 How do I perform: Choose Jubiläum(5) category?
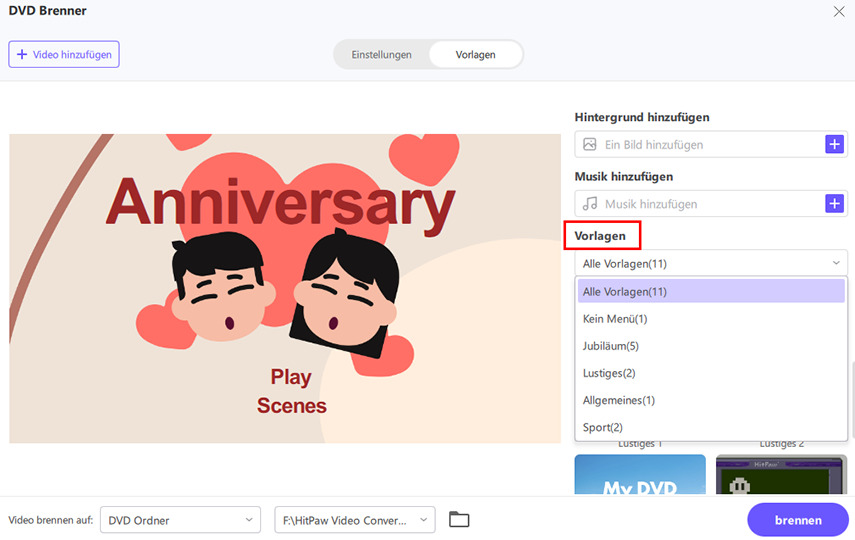(x=711, y=346)
